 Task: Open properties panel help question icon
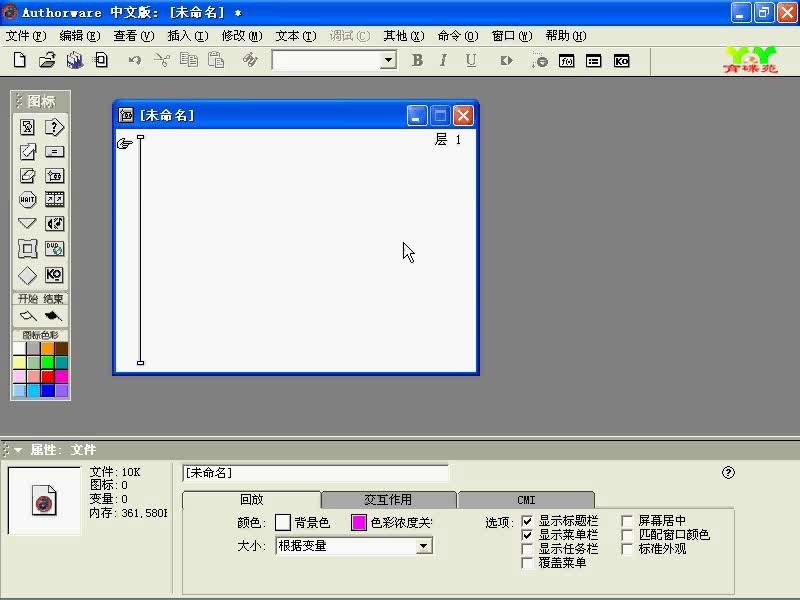728,473
